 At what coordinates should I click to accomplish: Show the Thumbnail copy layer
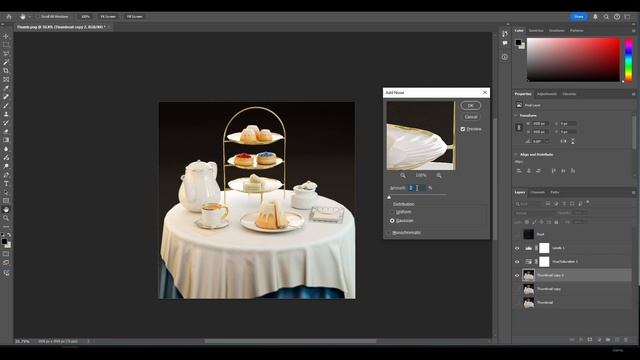pos(517,289)
